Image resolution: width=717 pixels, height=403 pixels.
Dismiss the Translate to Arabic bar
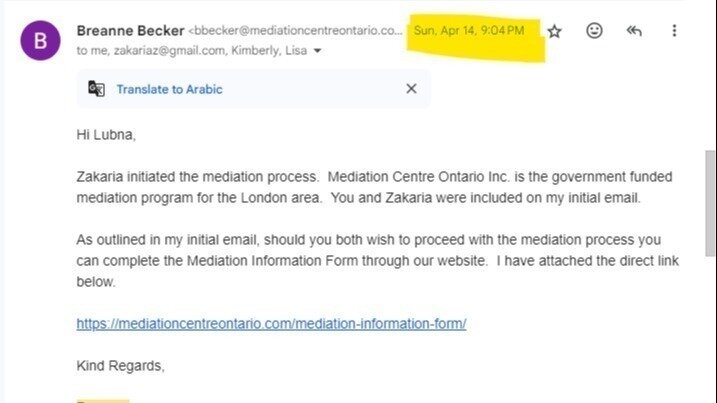pyautogui.click(x=411, y=89)
